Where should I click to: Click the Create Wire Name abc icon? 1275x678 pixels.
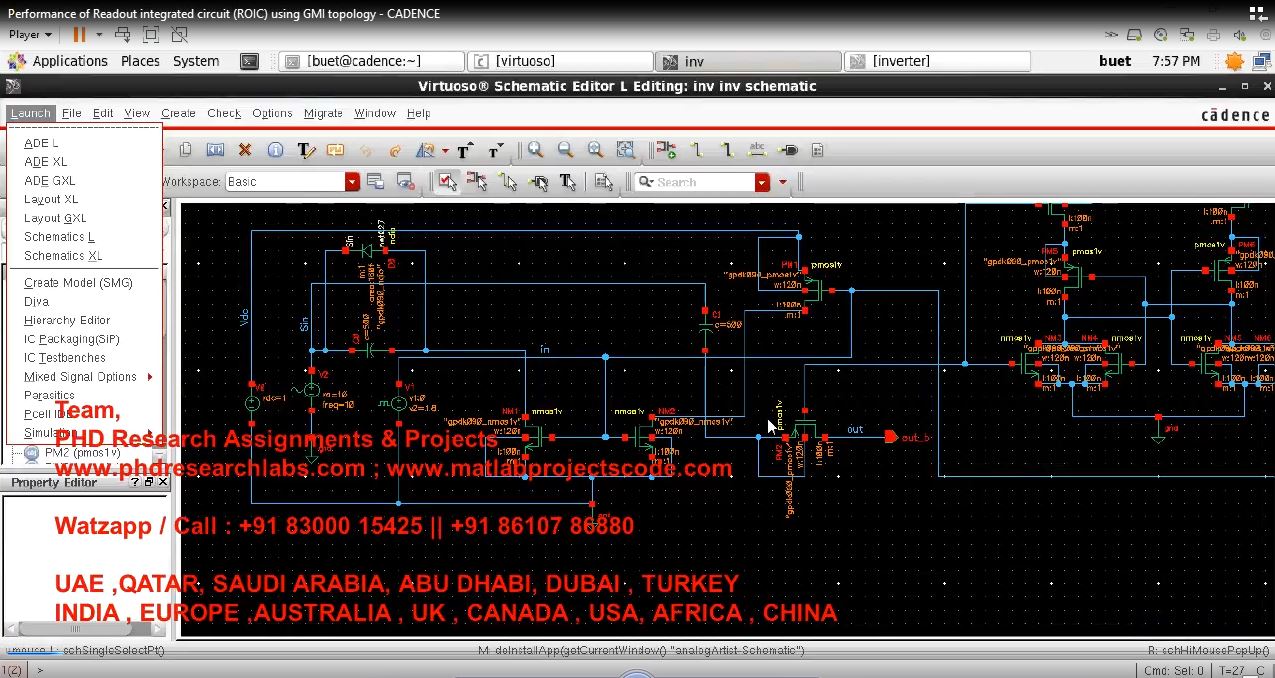tap(757, 150)
